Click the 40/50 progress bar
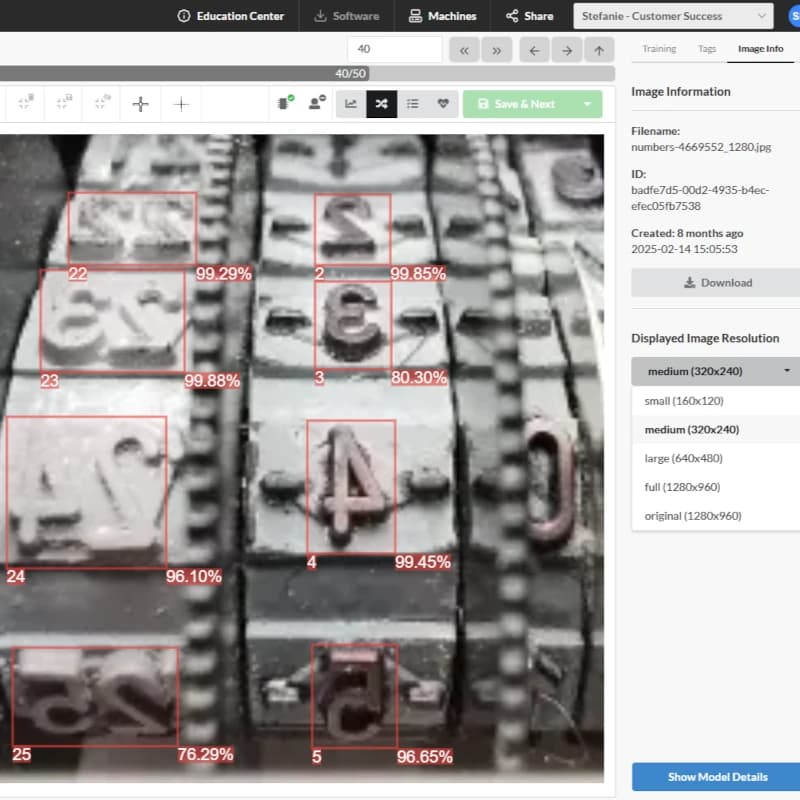 pos(350,70)
